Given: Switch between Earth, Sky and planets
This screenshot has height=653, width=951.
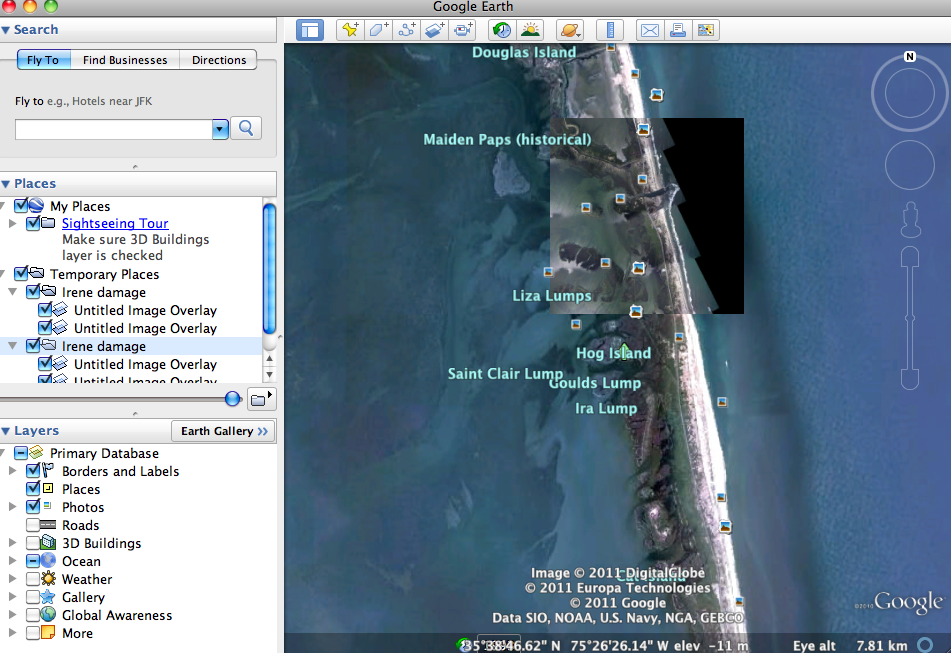Looking at the screenshot, I should [x=570, y=30].
